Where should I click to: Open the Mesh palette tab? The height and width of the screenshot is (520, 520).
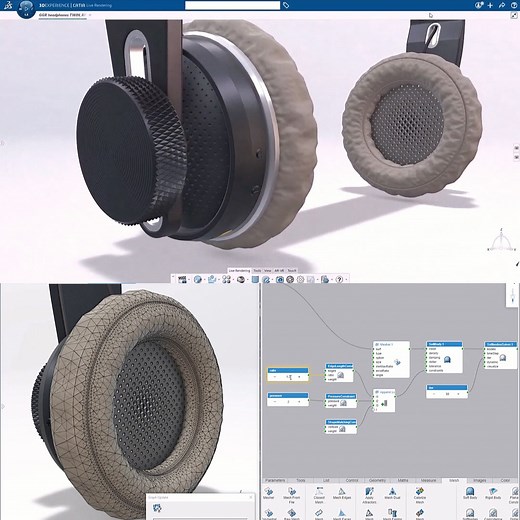click(454, 480)
